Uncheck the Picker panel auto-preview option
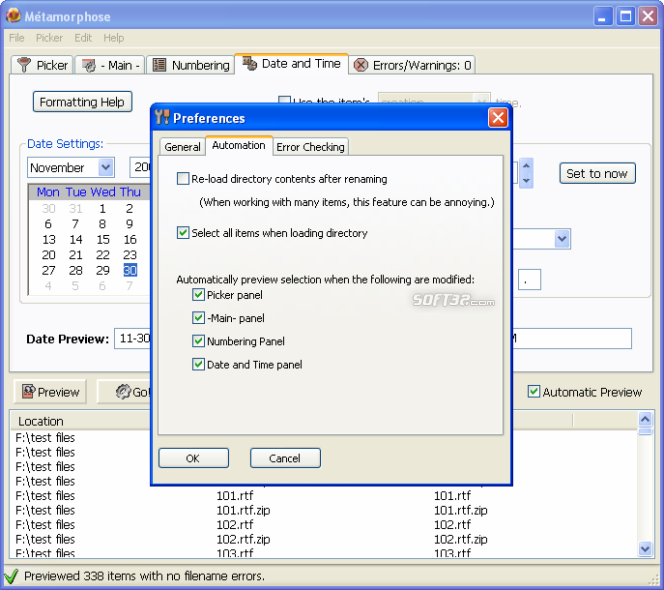This screenshot has height=590, width=664. pyautogui.click(x=198, y=294)
